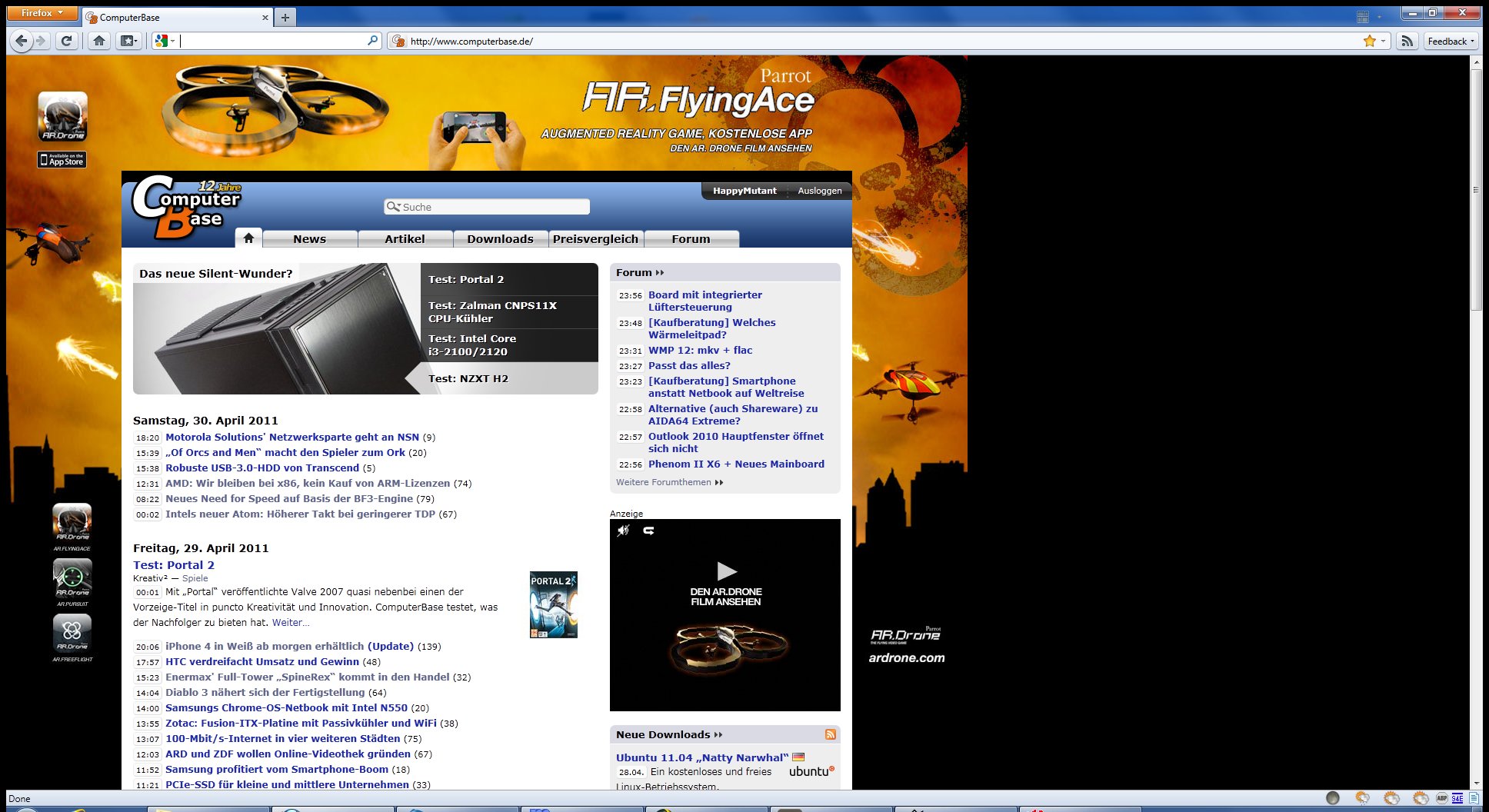Click the page document icon in status bar
This screenshot has height=812, width=1489.
(x=1474, y=798)
